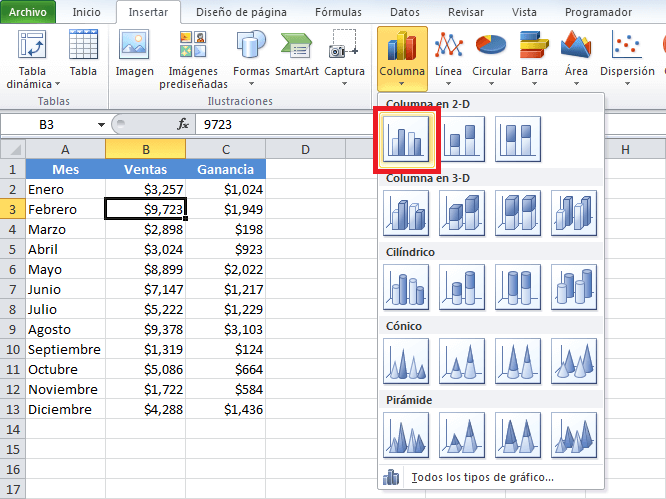Collapse the Columna chart dropdown
Viewport: 666px width, 499px height.
402,59
